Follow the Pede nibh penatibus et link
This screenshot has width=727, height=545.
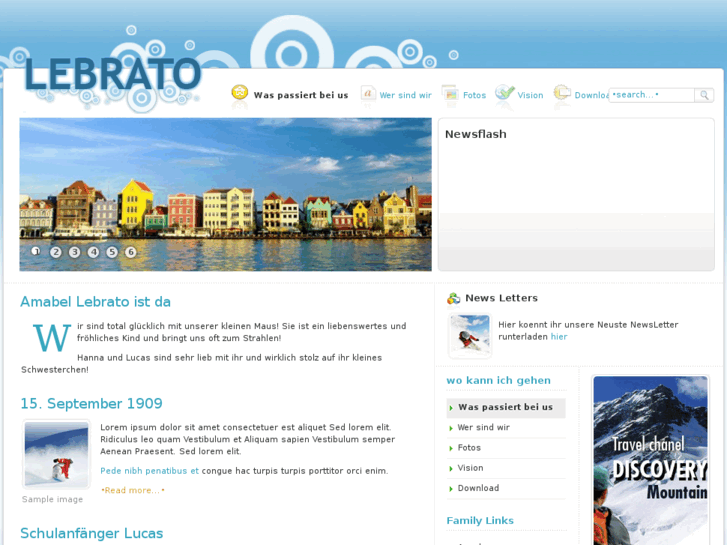[149, 471]
